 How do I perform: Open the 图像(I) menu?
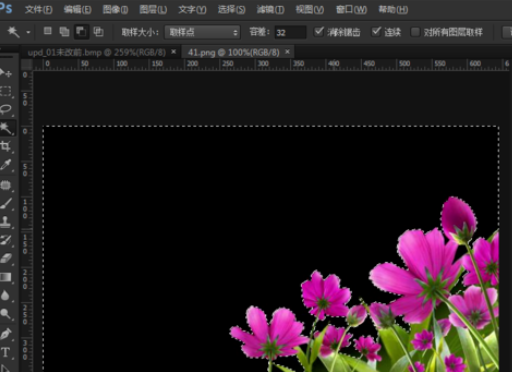[x=115, y=10]
